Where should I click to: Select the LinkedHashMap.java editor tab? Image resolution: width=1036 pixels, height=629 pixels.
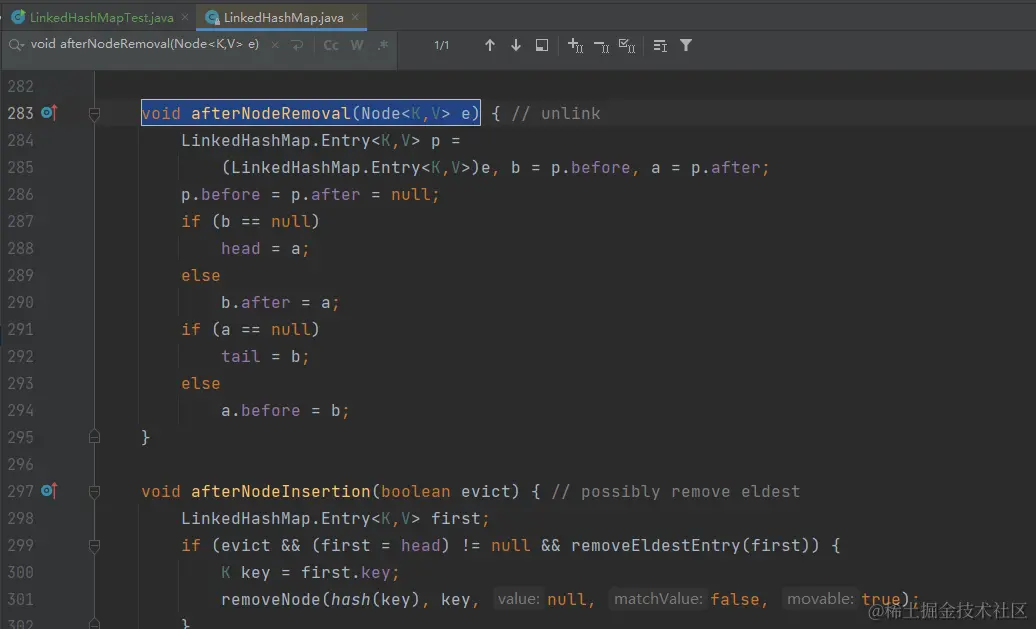tap(283, 18)
